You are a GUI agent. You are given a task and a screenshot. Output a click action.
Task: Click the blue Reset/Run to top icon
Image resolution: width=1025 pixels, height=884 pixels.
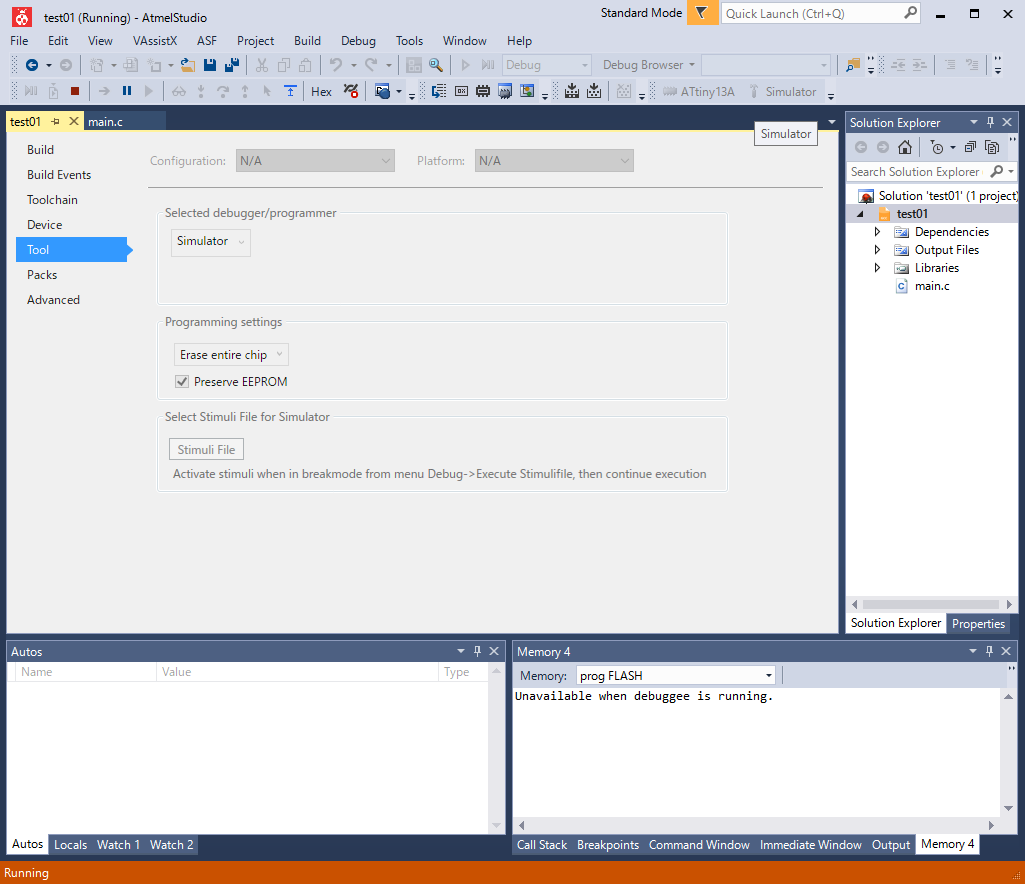click(x=290, y=92)
